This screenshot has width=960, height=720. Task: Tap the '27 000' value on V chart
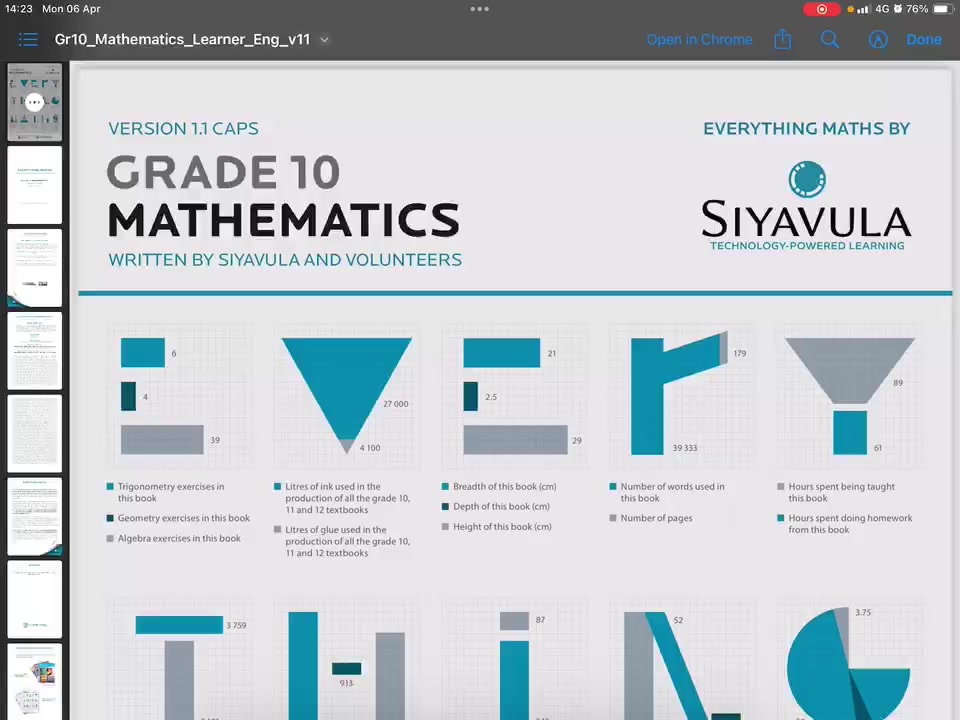pos(396,404)
